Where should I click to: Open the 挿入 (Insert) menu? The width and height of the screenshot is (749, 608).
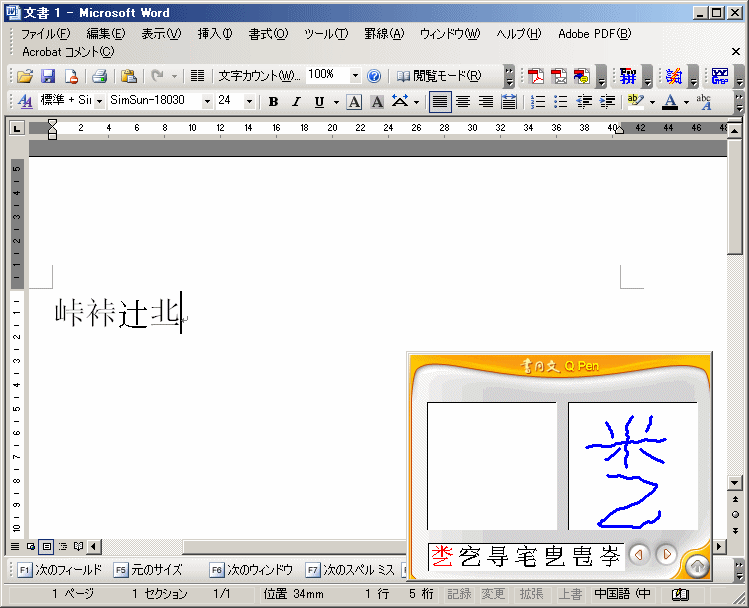coord(214,34)
